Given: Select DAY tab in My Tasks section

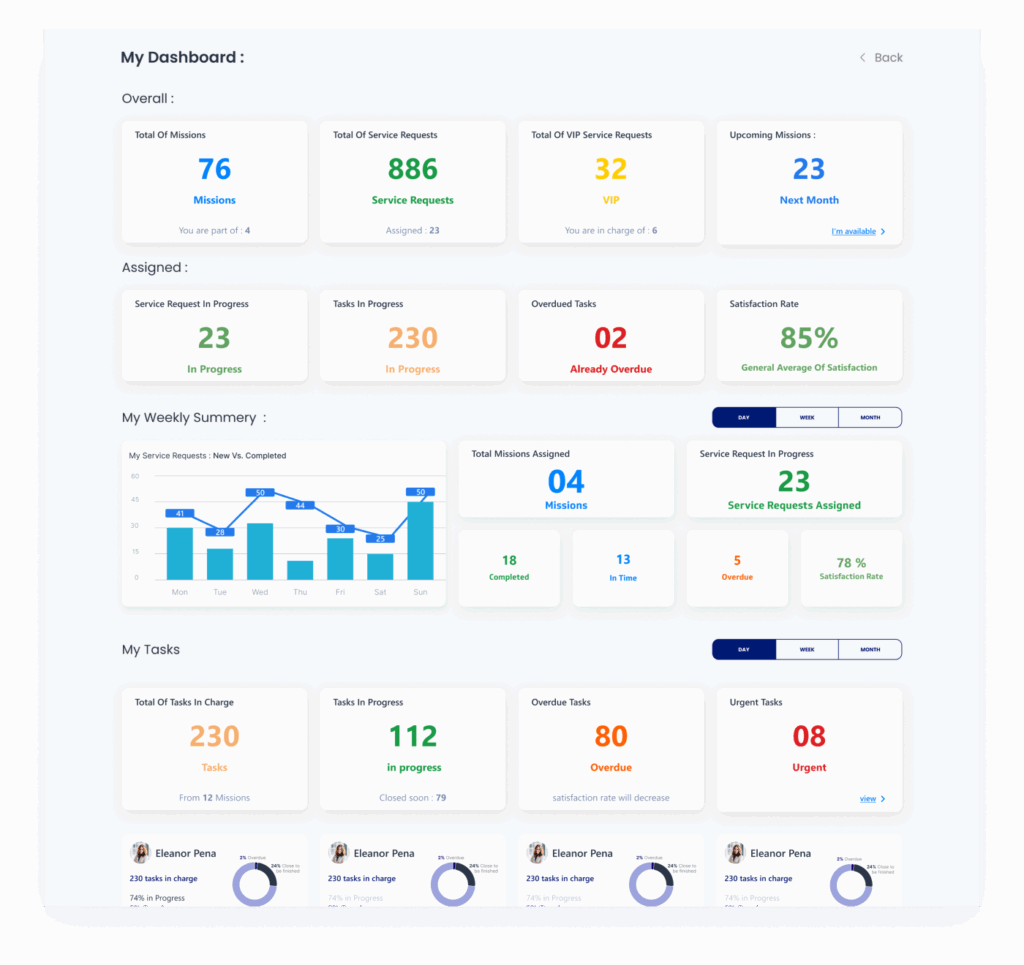Looking at the screenshot, I should tap(743, 650).
